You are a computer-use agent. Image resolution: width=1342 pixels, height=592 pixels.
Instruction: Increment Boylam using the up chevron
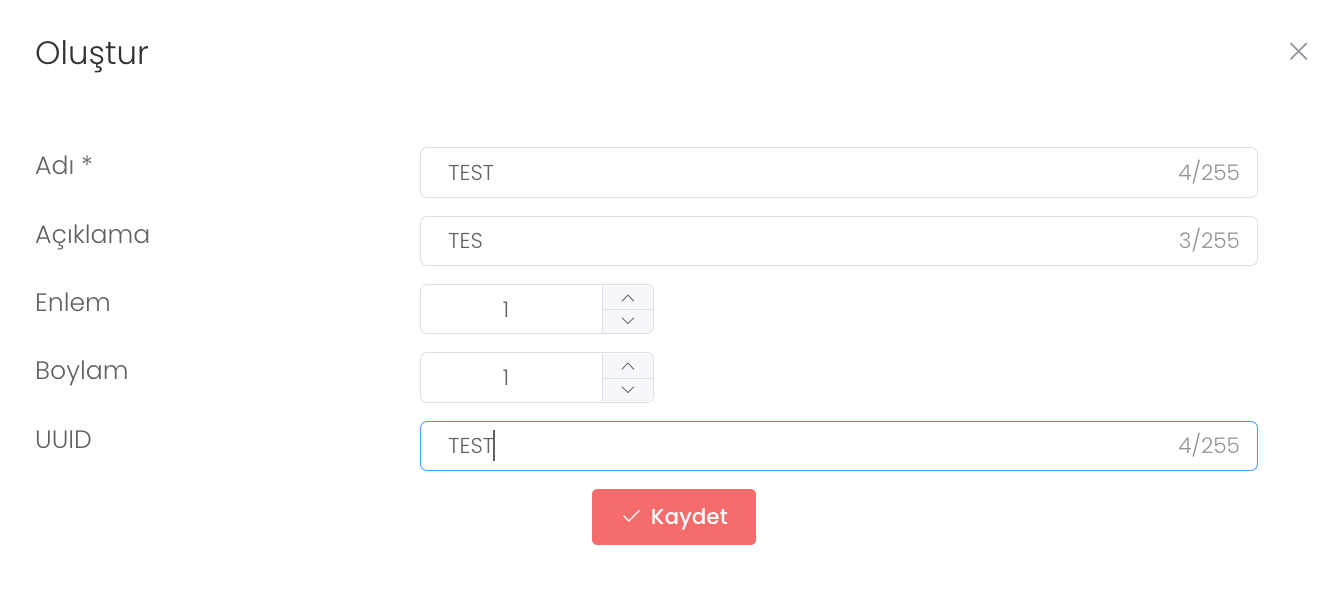[628, 366]
